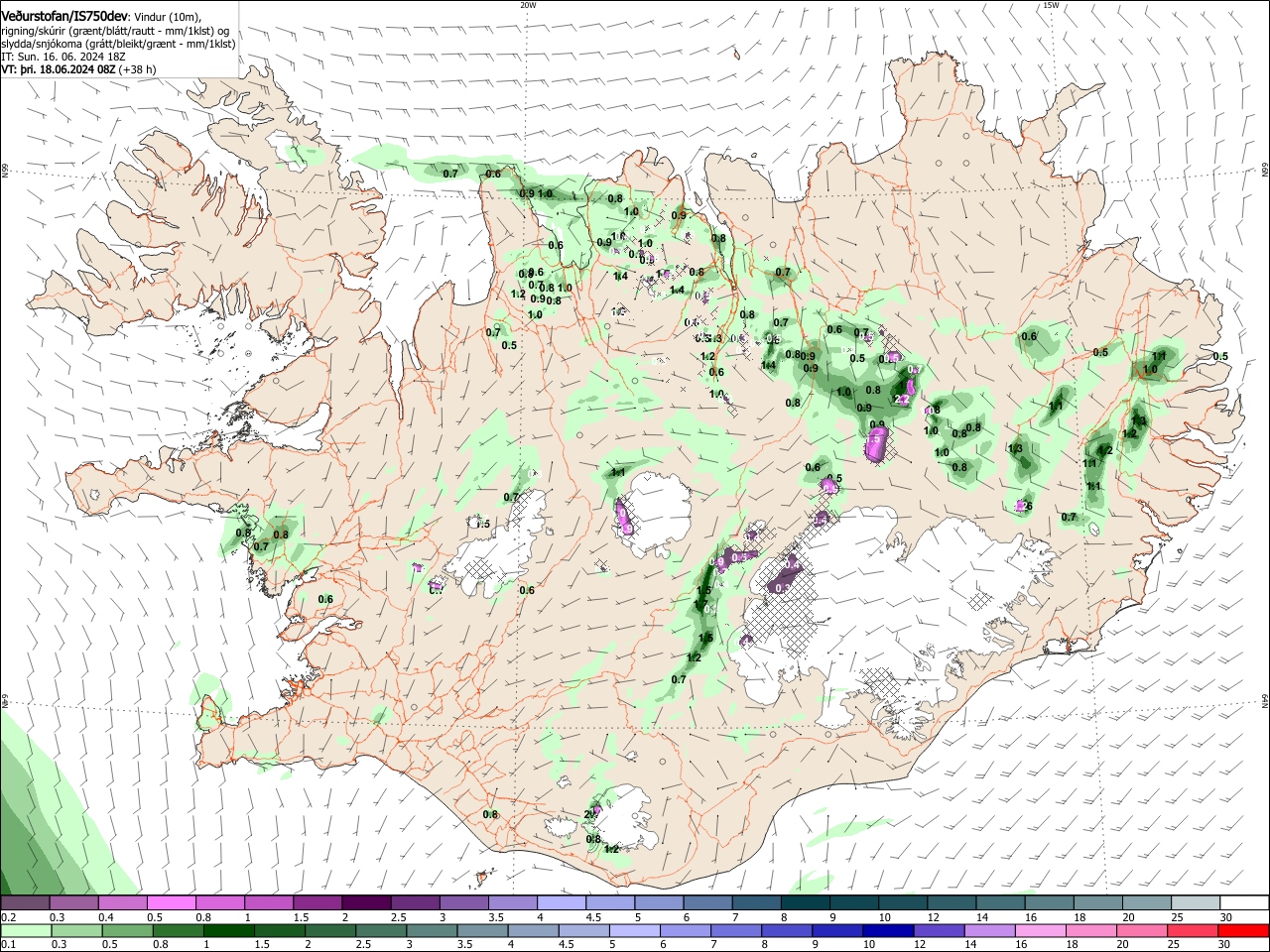The image size is (1270, 952).
Task: Click the 30 label in the upper legend row
Action: [1226, 917]
